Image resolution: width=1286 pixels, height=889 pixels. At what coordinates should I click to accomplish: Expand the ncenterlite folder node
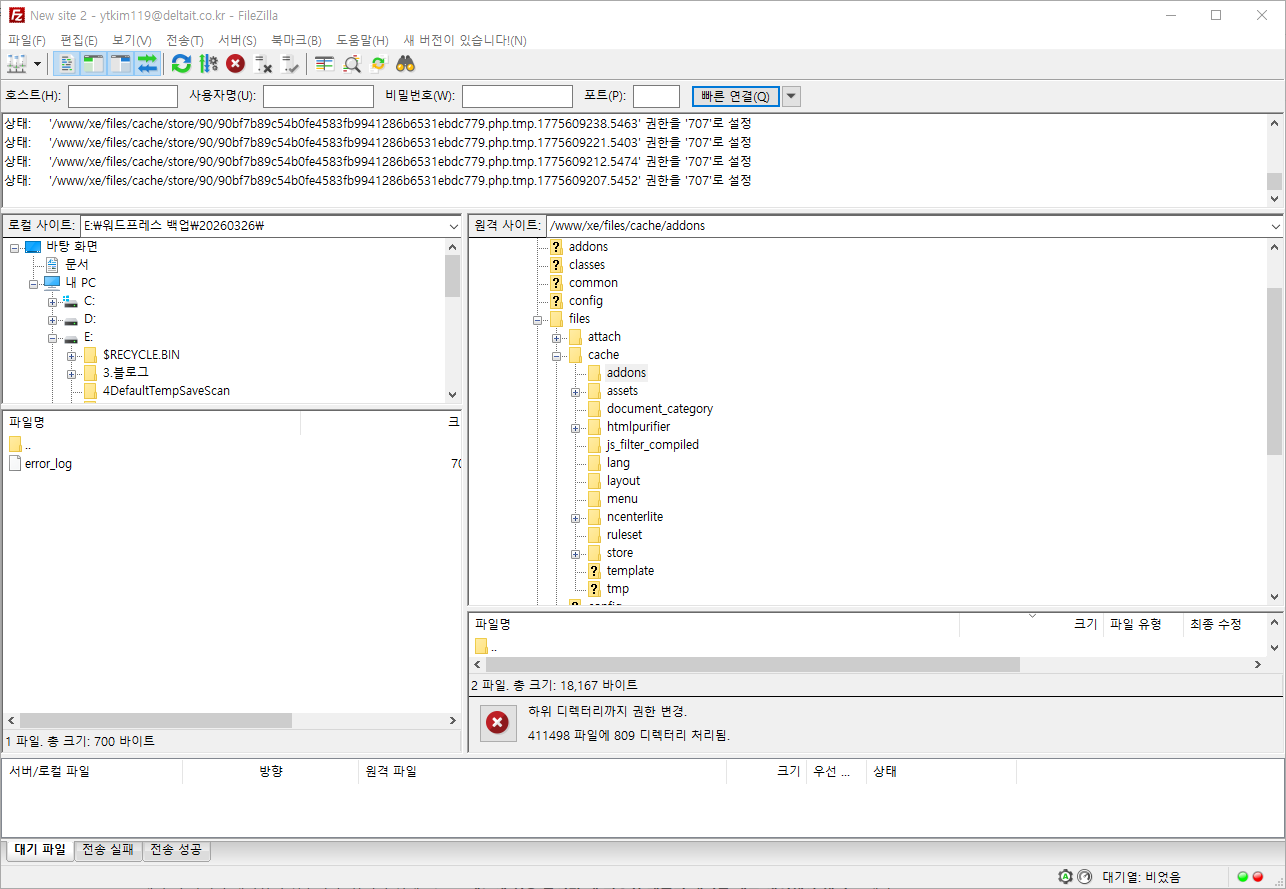(x=576, y=517)
